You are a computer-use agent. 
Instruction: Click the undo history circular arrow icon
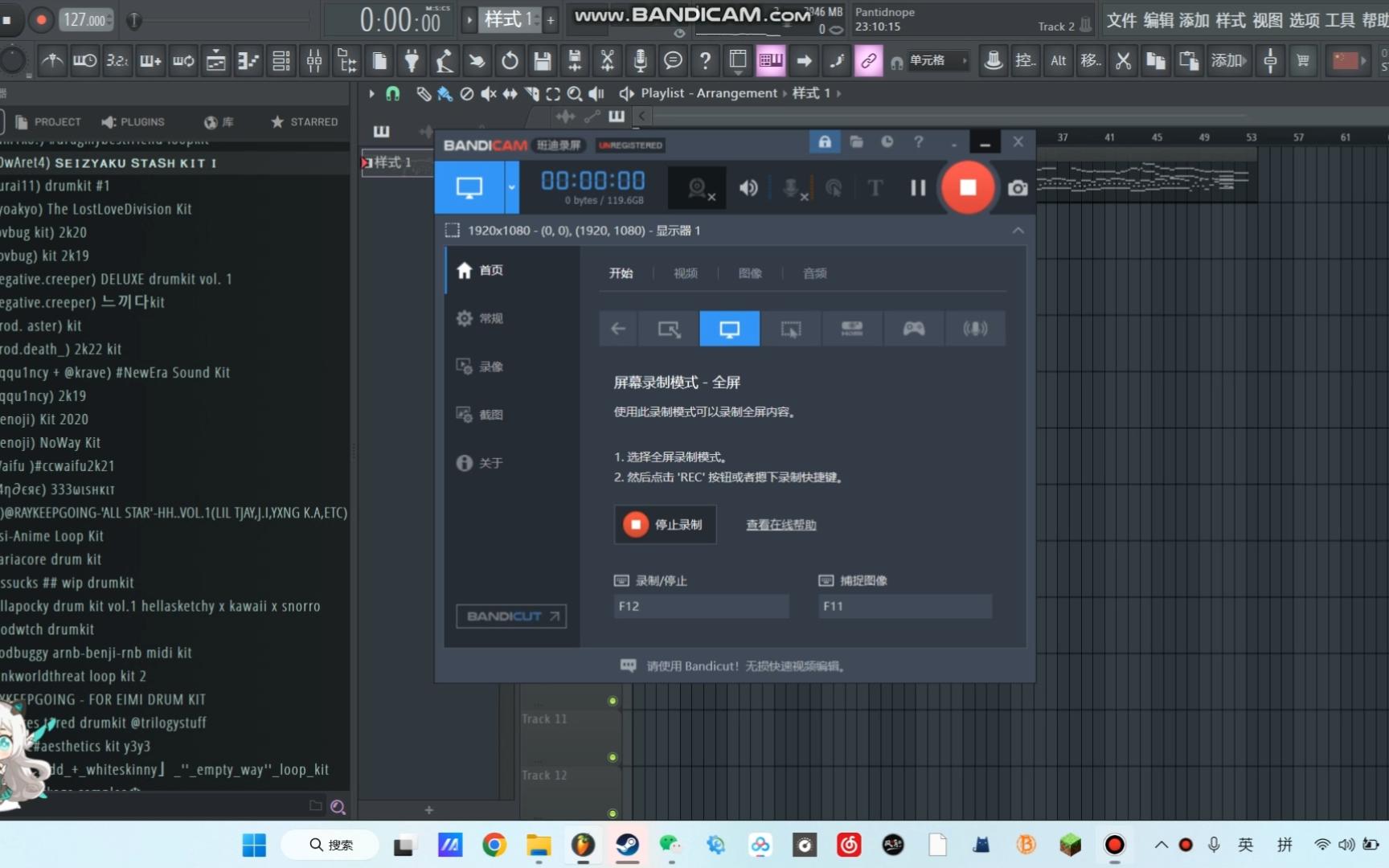click(x=510, y=60)
